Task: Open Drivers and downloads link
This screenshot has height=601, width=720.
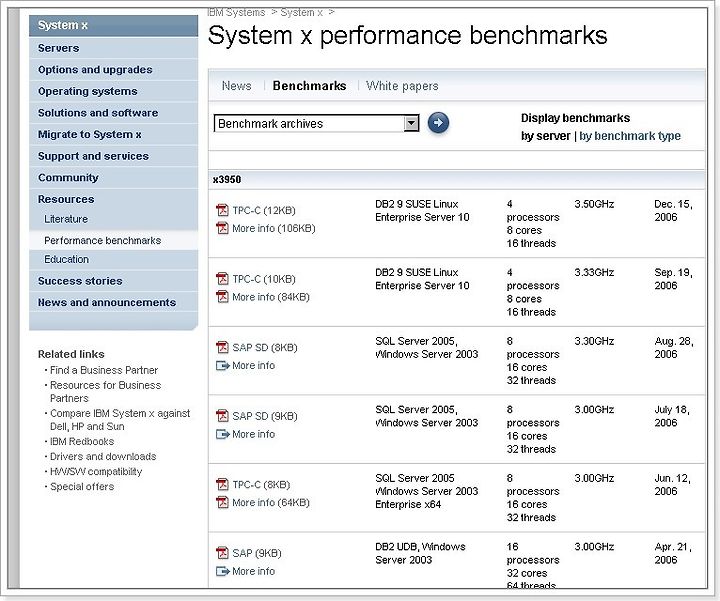Action: pos(103,456)
